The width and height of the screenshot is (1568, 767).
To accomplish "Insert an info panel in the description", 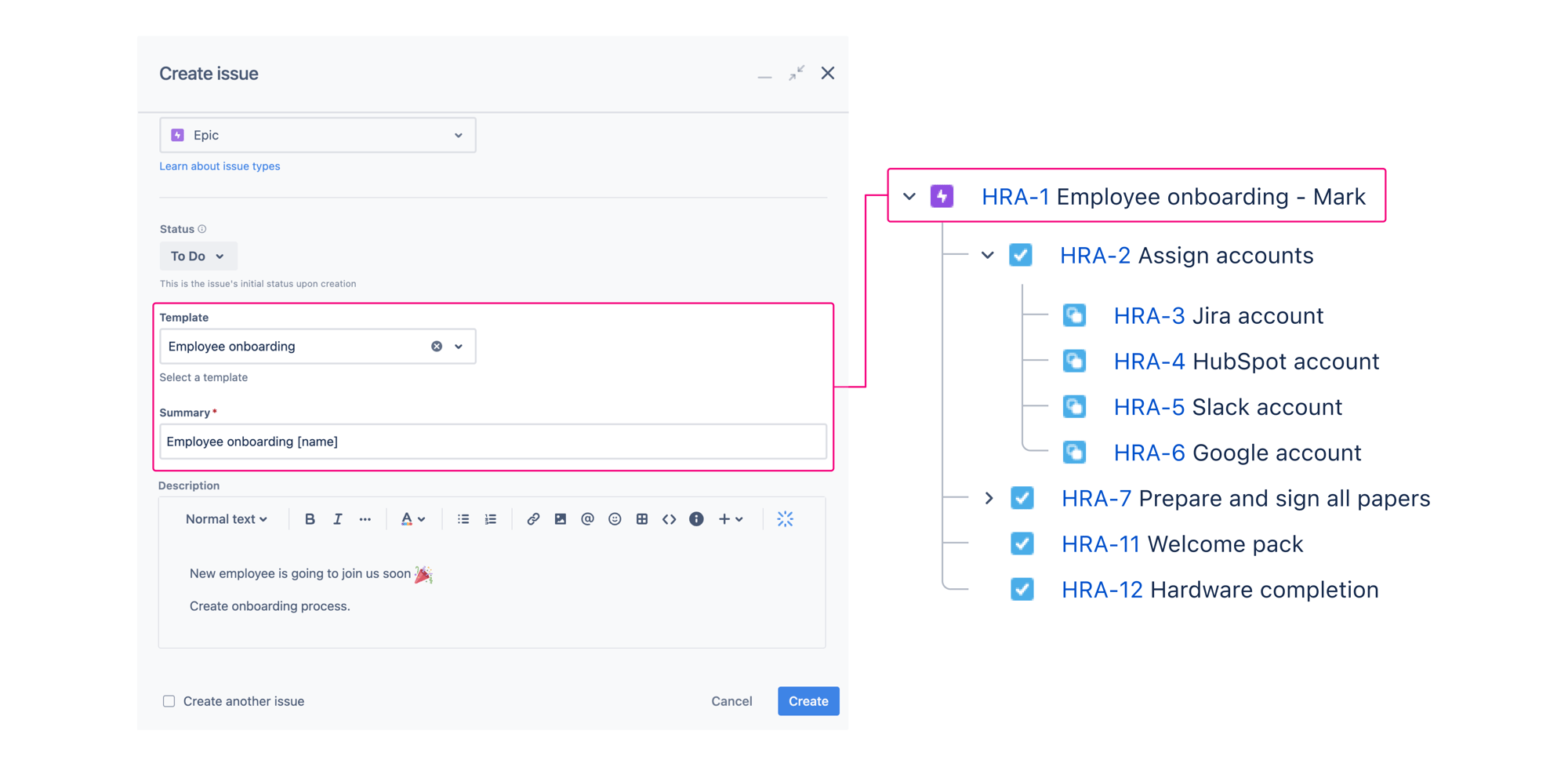I will pyautogui.click(x=696, y=518).
